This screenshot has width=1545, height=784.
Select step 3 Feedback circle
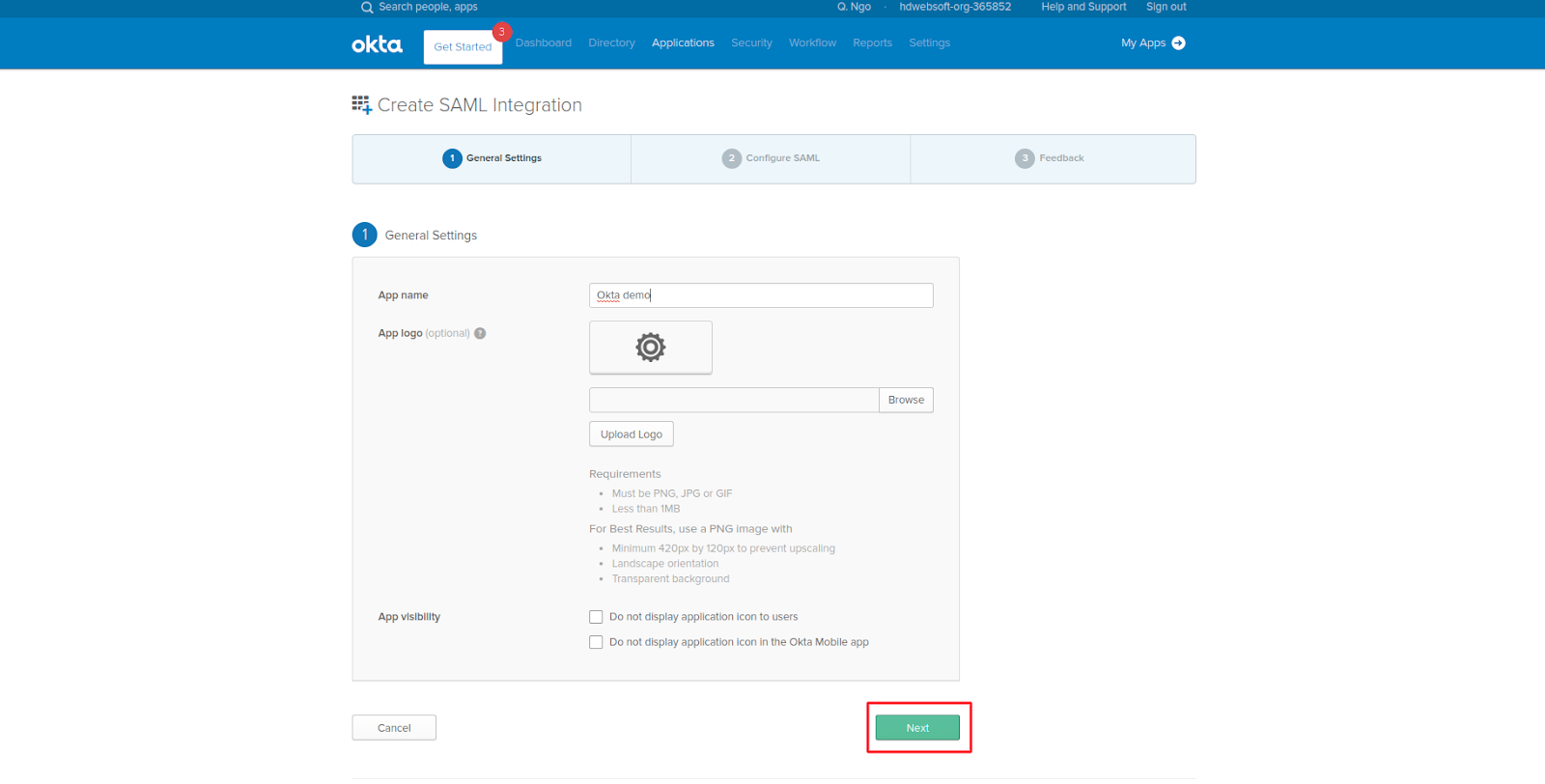(1025, 158)
